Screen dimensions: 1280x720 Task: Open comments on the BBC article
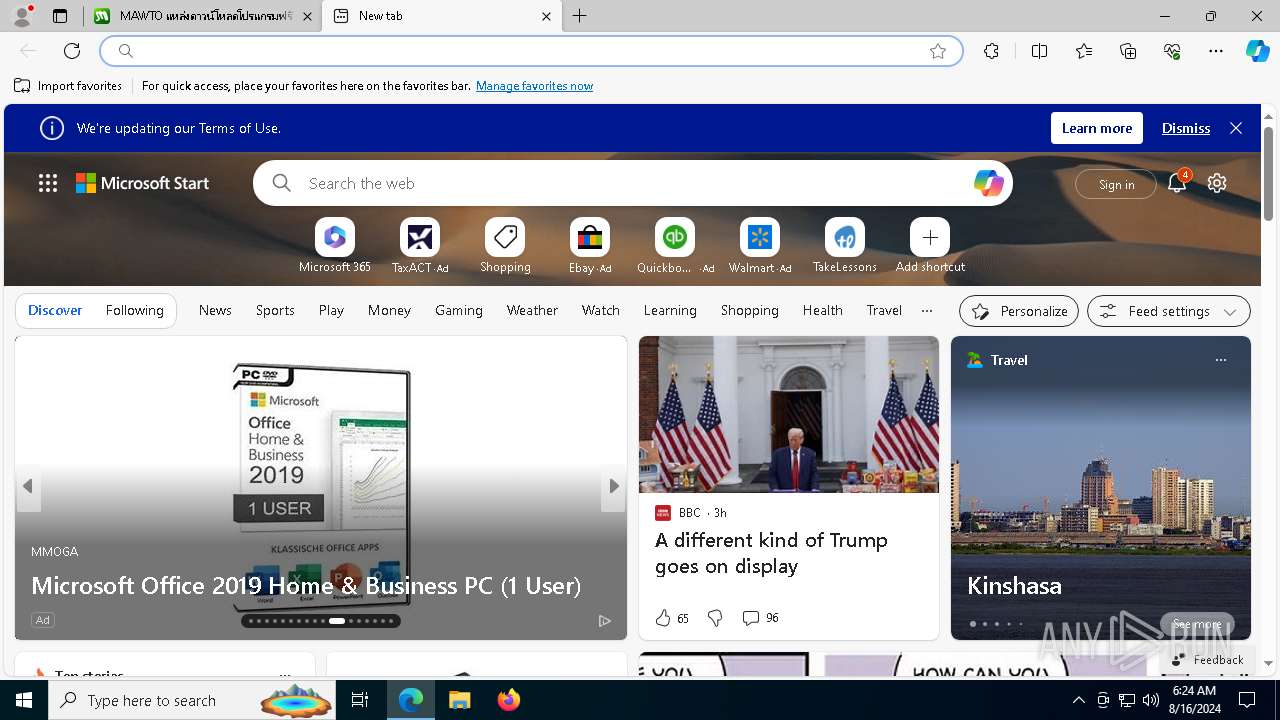click(760, 618)
